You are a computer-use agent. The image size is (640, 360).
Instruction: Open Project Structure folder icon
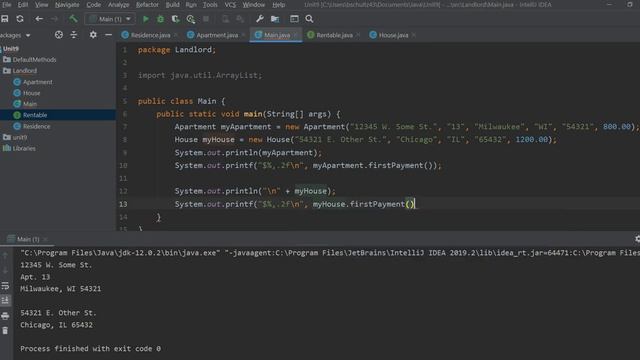pyautogui.click(x=275, y=19)
